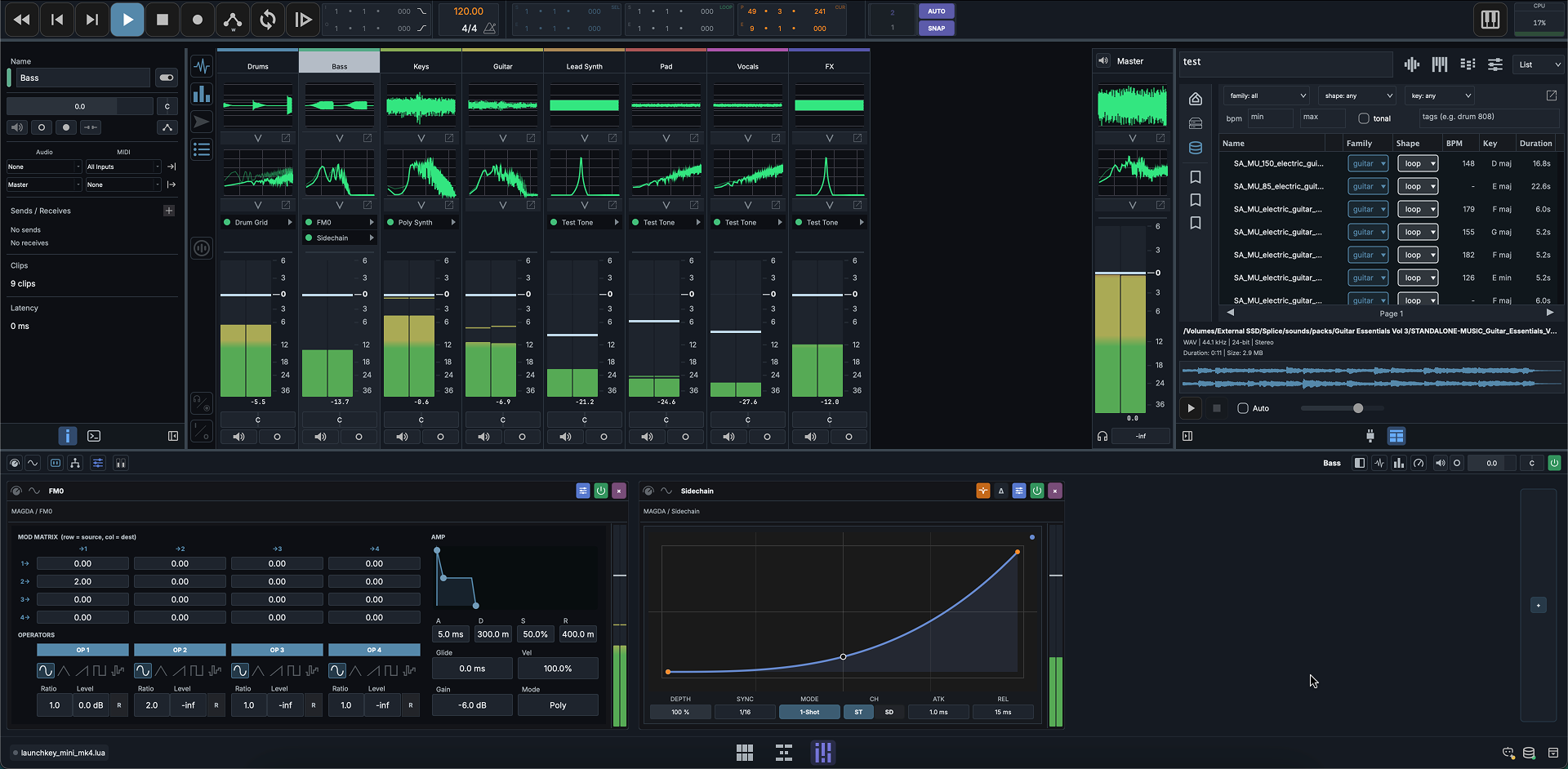Click the Record transport button

pos(198,20)
